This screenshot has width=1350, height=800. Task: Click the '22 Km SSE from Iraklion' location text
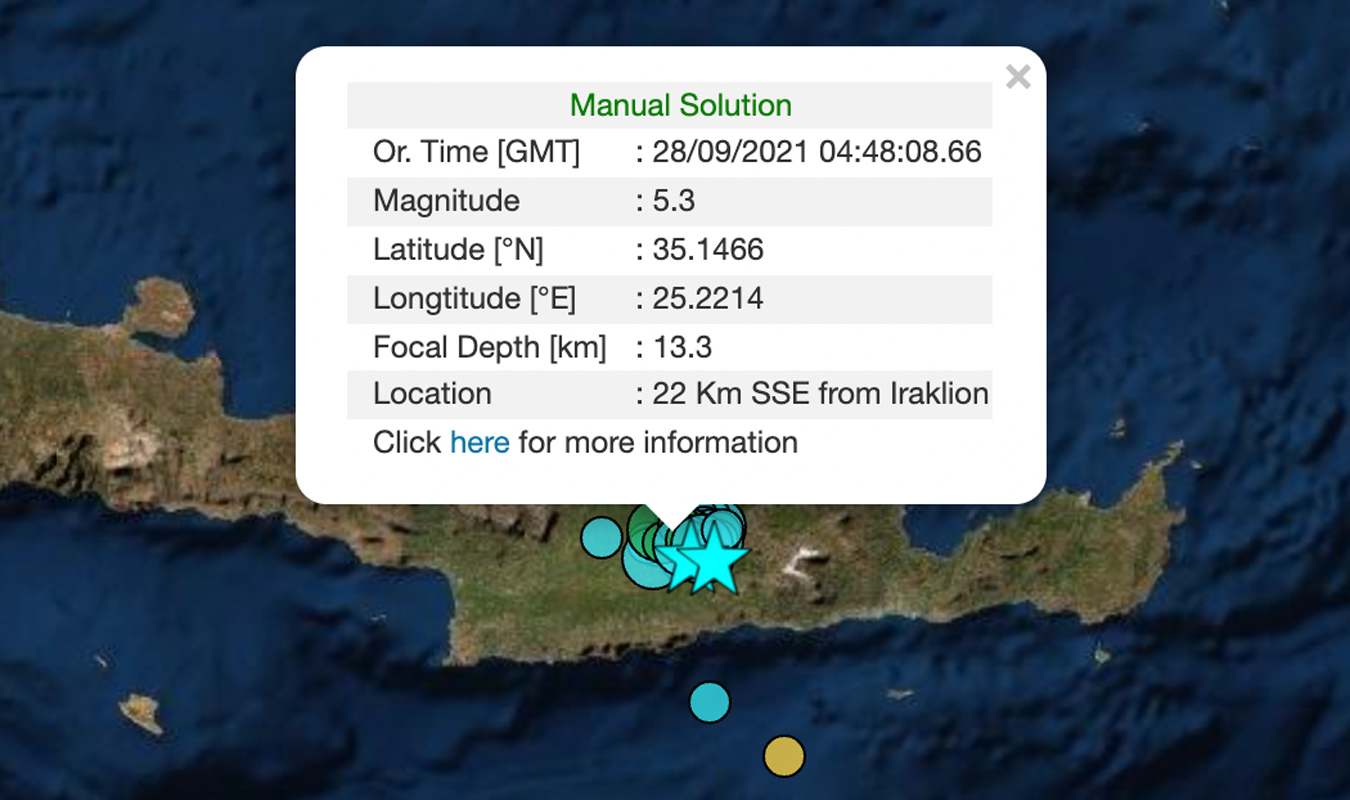[820, 394]
